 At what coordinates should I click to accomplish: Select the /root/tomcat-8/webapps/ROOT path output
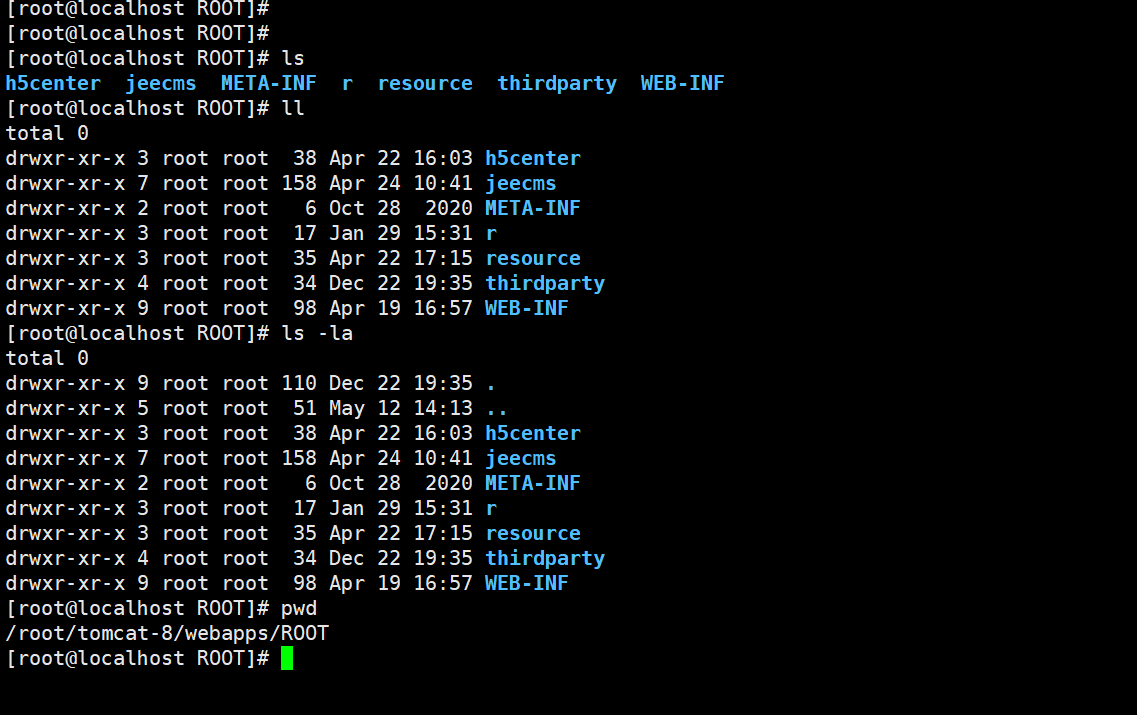tap(167, 633)
